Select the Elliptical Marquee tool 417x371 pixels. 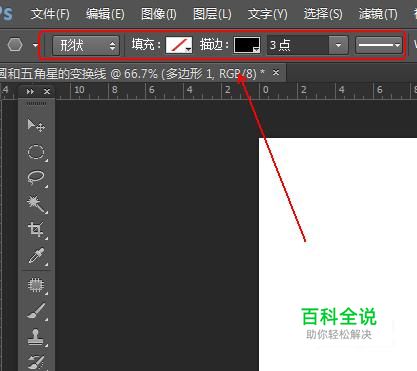tap(36, 152)
